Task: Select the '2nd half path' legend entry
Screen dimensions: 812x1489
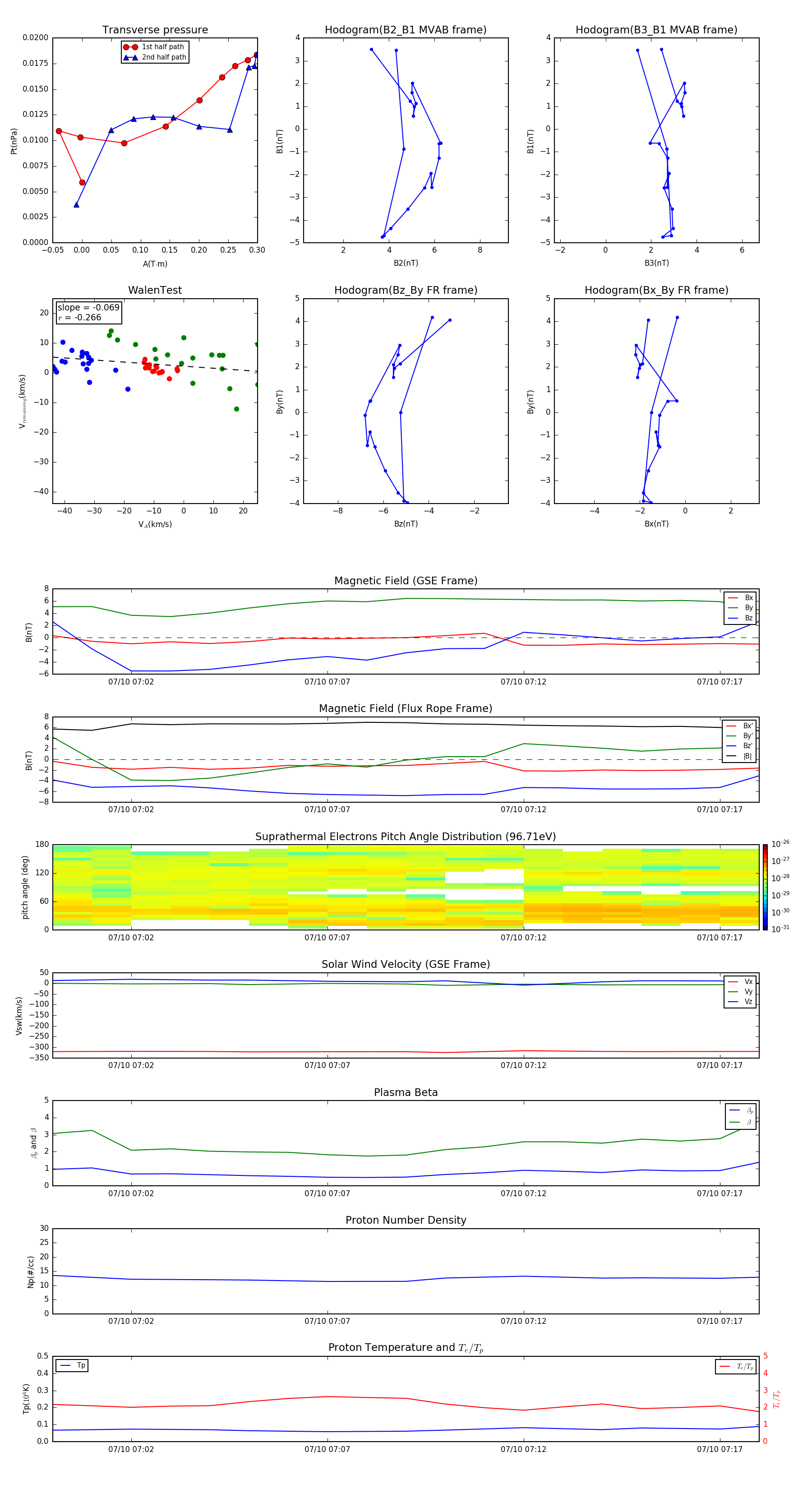Action: (155, 57)
